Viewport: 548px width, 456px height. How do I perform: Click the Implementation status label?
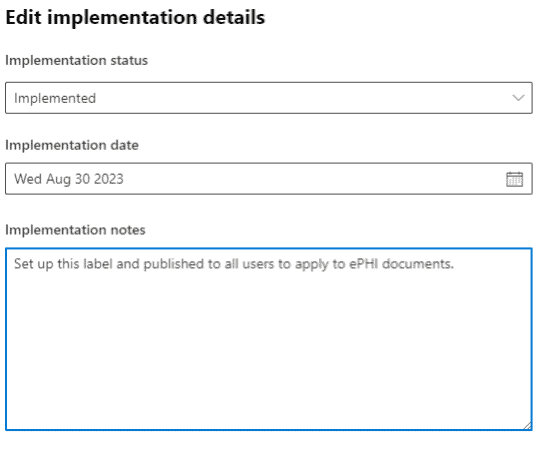pos(77,60)
